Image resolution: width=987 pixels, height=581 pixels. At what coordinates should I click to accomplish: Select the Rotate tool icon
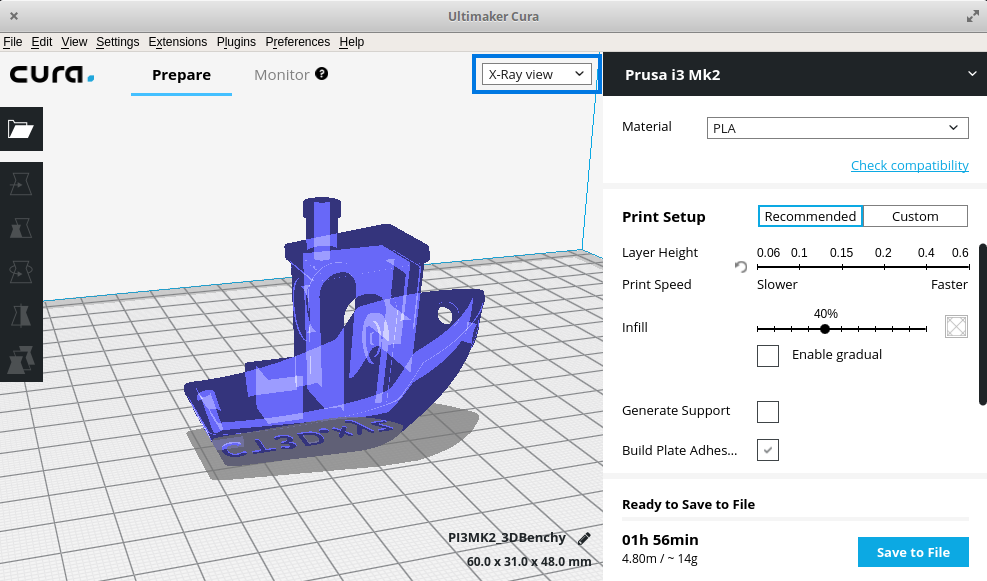pyautogui.click(x=21, y=272)
